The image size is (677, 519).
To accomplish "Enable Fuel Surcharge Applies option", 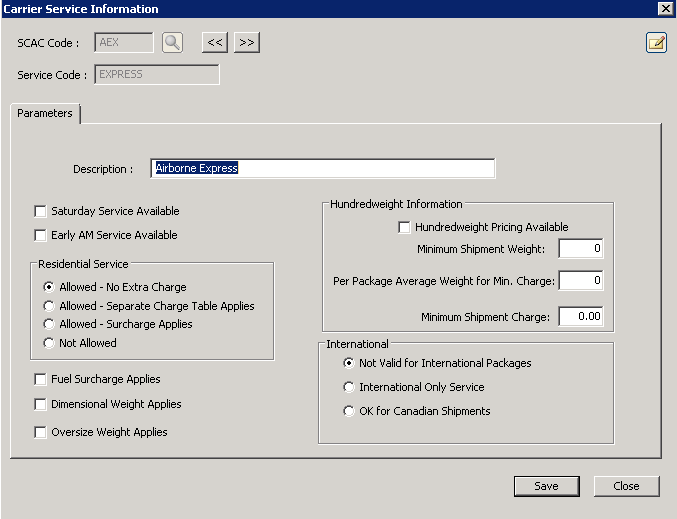I will coord(41,380).
